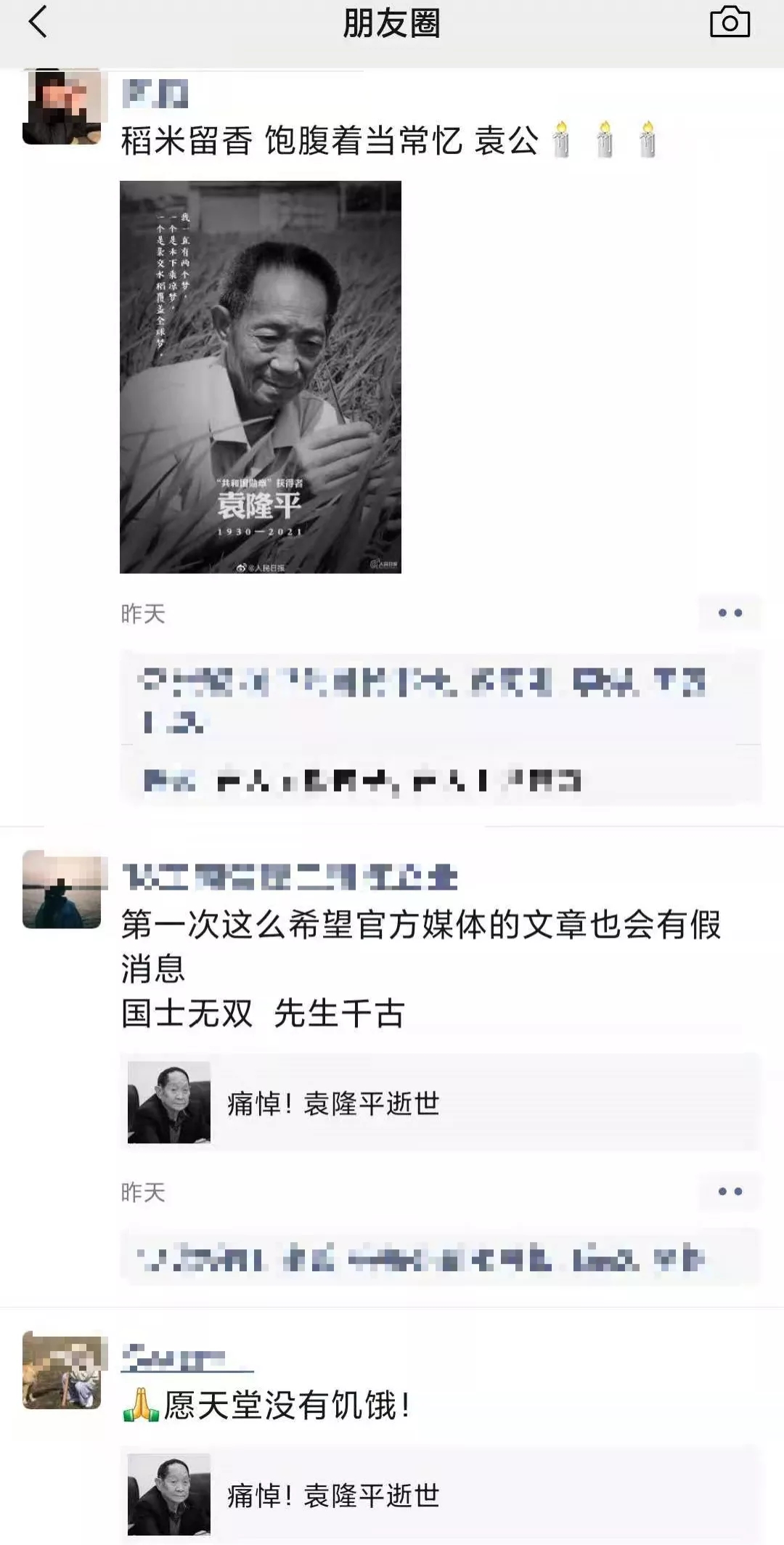Open the first linked article 痛悼！袁隆平逝世

point(440,1103)
